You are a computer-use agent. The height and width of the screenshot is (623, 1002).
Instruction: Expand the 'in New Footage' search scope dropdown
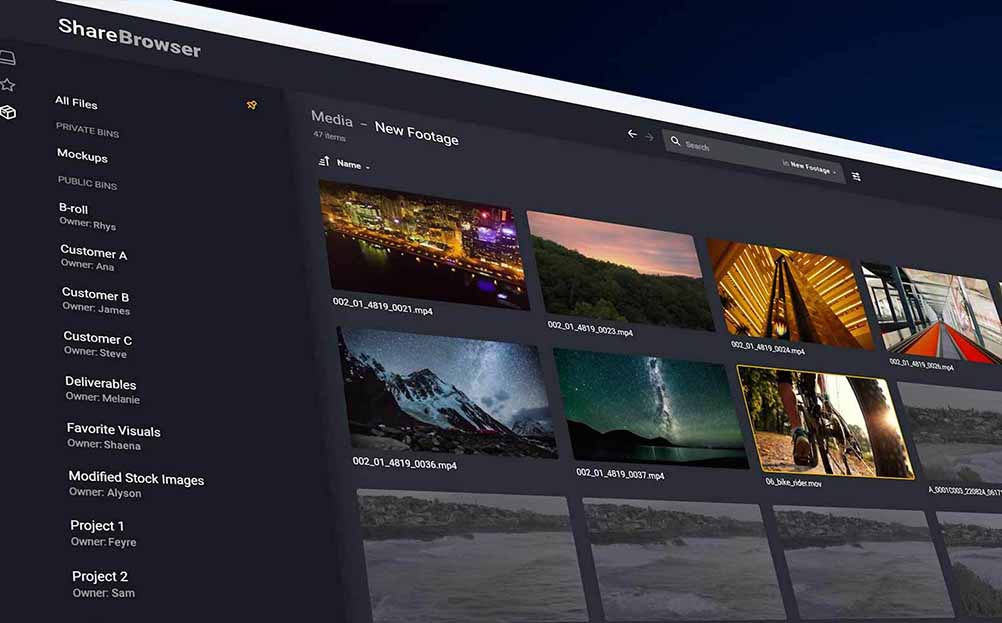(x=810, y=167)
